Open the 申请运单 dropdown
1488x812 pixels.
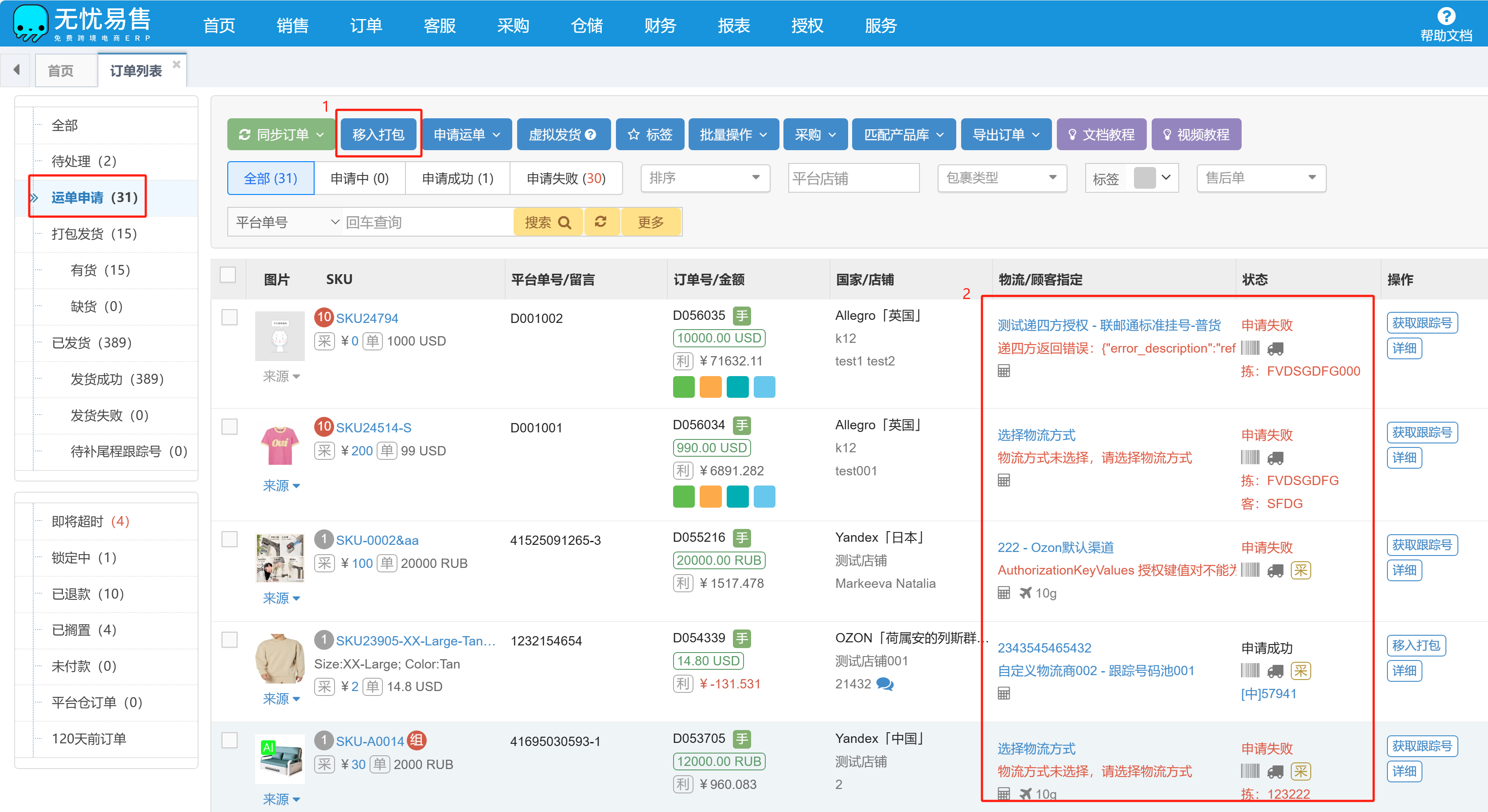pos(467,135)
